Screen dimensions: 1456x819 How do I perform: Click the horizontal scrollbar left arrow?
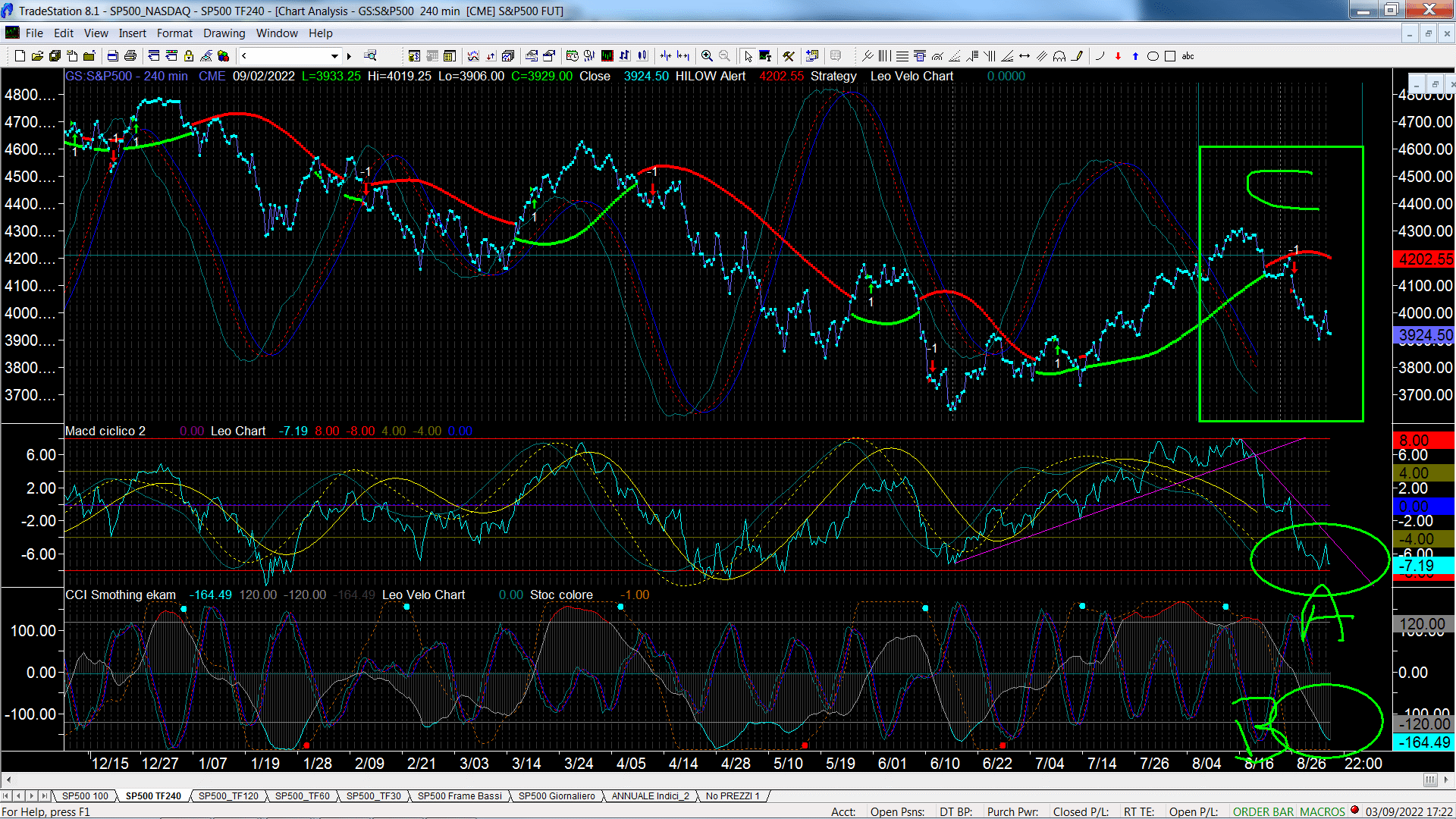coord(8,779)
